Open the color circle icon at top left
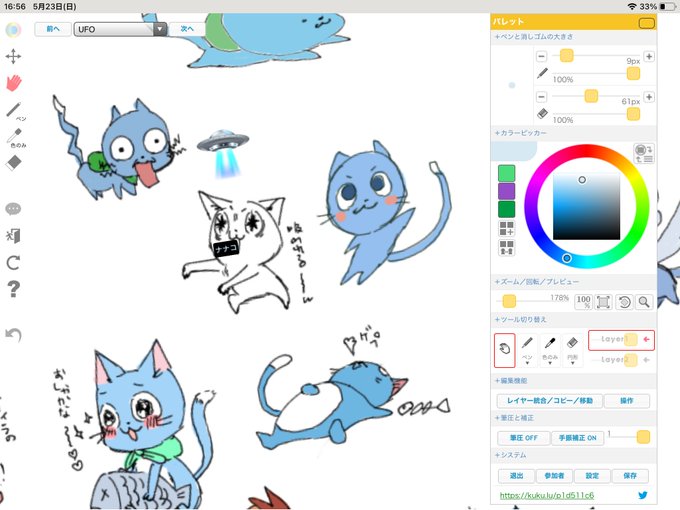Viewport: 680px width, 510px height. (13, 29)
